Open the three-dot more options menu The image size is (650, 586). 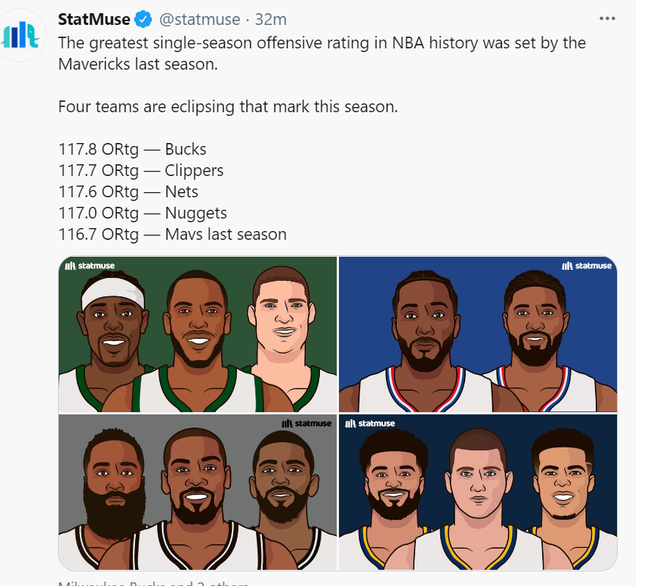(x=607, y=19)
